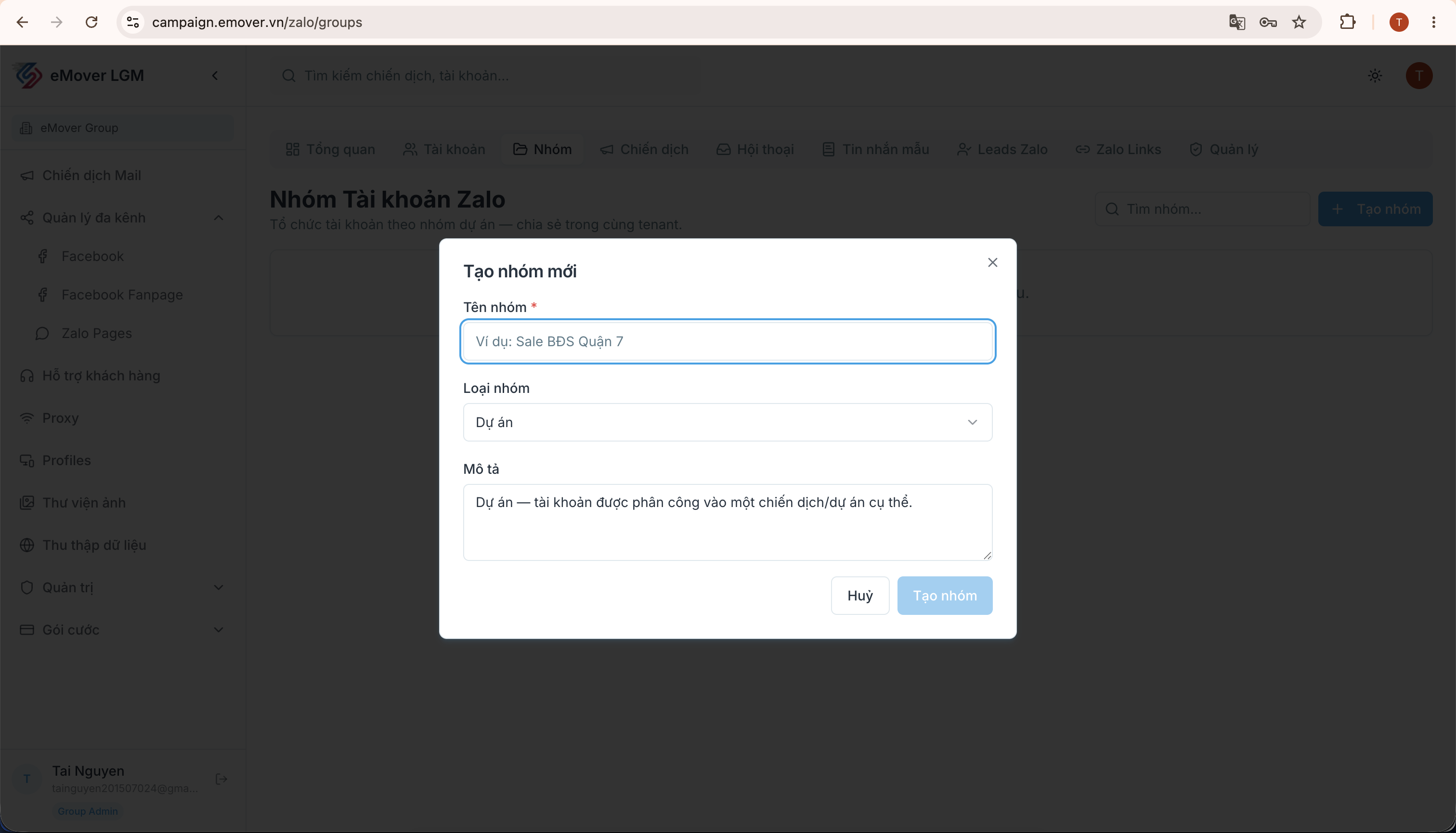Open the user avatar menu in header

[x=1419, y=76]
